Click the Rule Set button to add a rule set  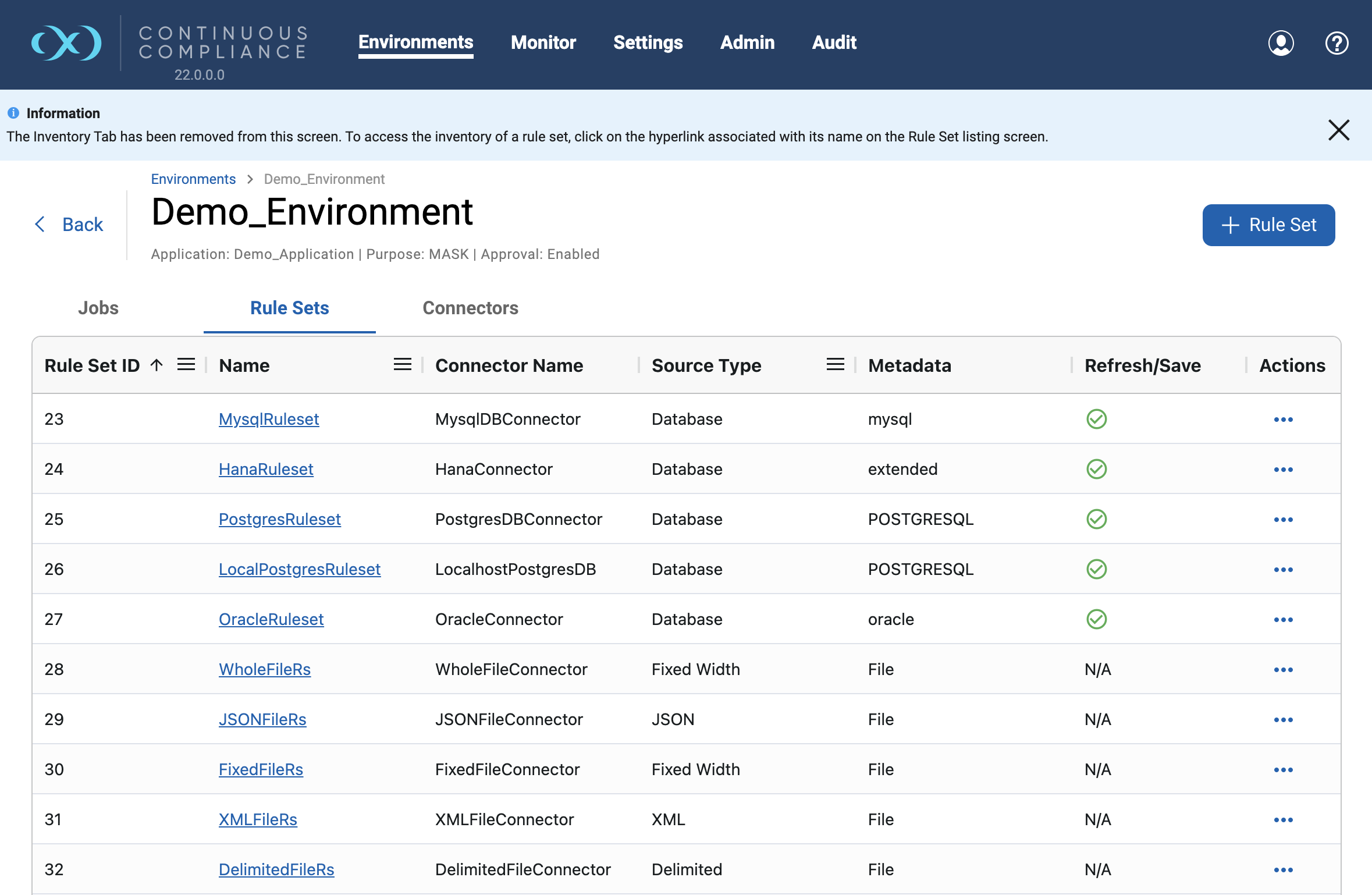pyautogui.click(x=1268, y=225)
